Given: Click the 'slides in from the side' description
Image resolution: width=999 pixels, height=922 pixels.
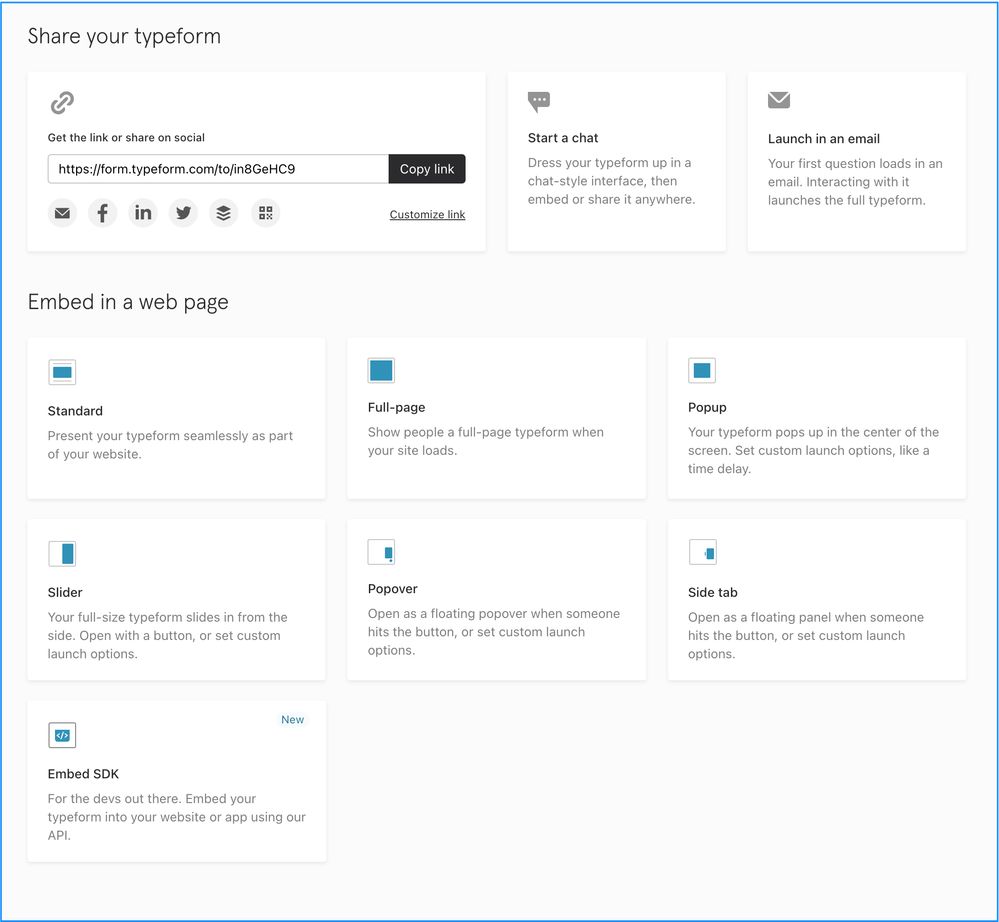Looking at the screenshot, I should click(168, 635).
